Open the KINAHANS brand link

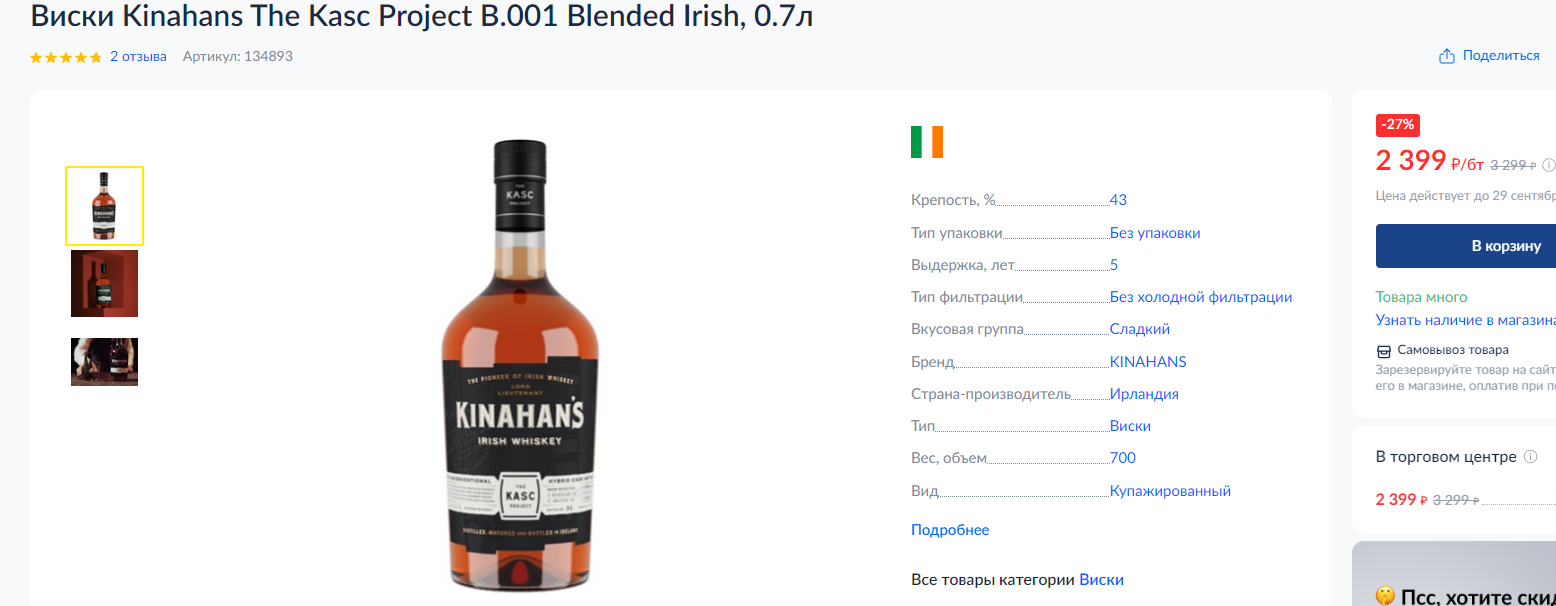pos(1148,362)
